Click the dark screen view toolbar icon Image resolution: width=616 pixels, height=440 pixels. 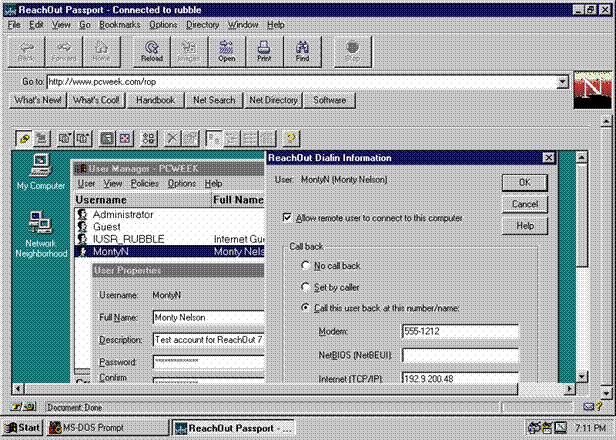pyautogui.click(x=107, y=138)
